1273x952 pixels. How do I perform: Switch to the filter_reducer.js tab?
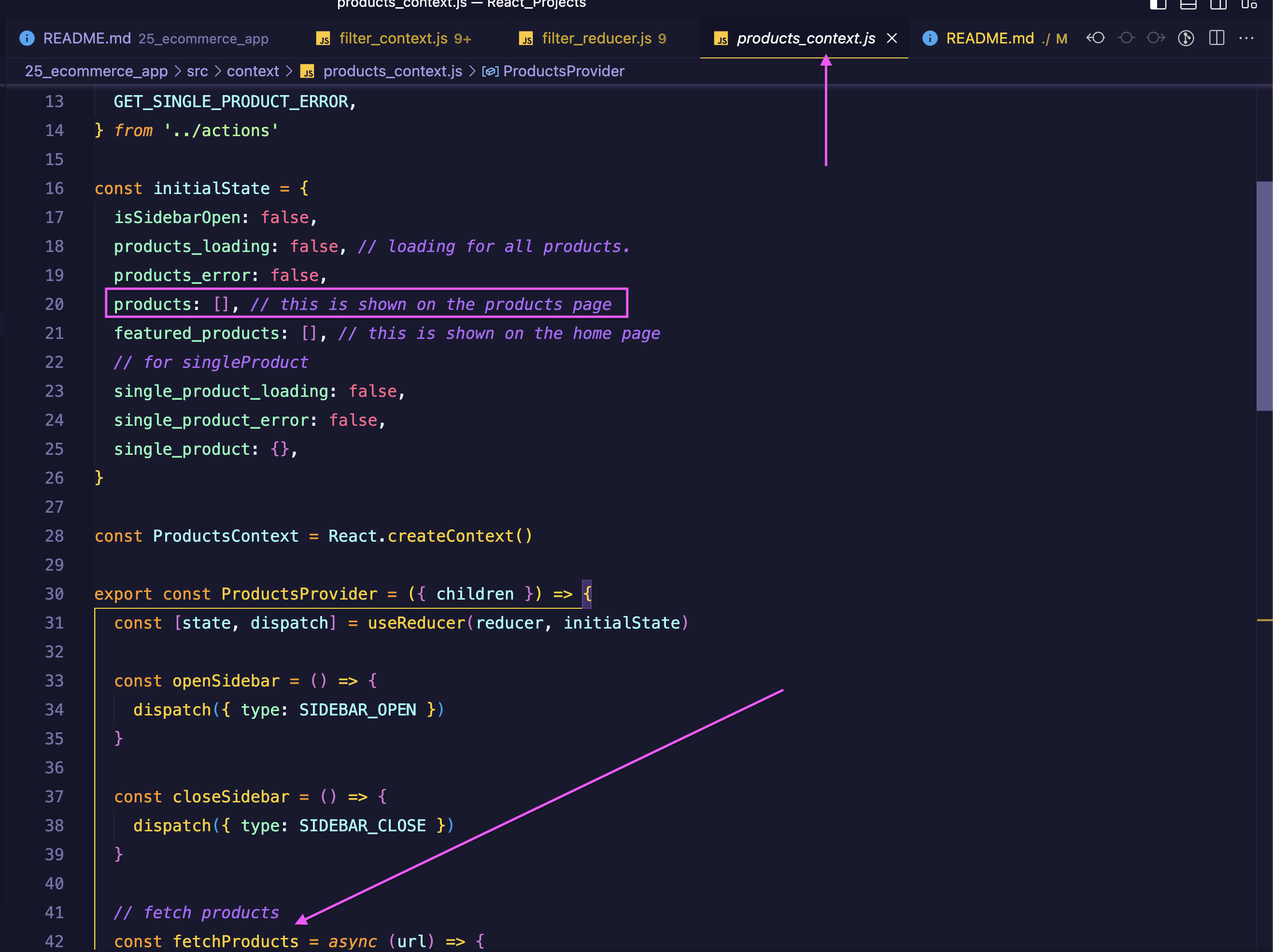point(596,39)
